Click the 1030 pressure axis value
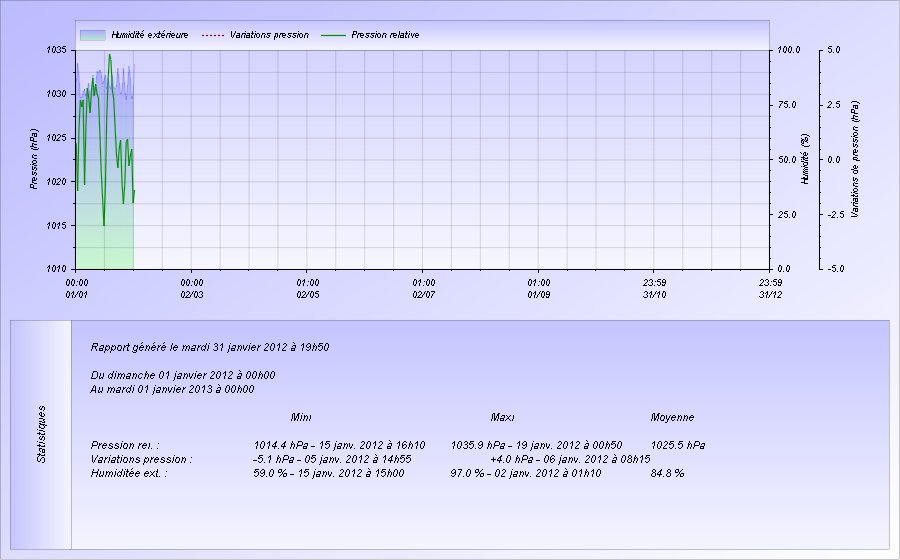 pos(56,94)
